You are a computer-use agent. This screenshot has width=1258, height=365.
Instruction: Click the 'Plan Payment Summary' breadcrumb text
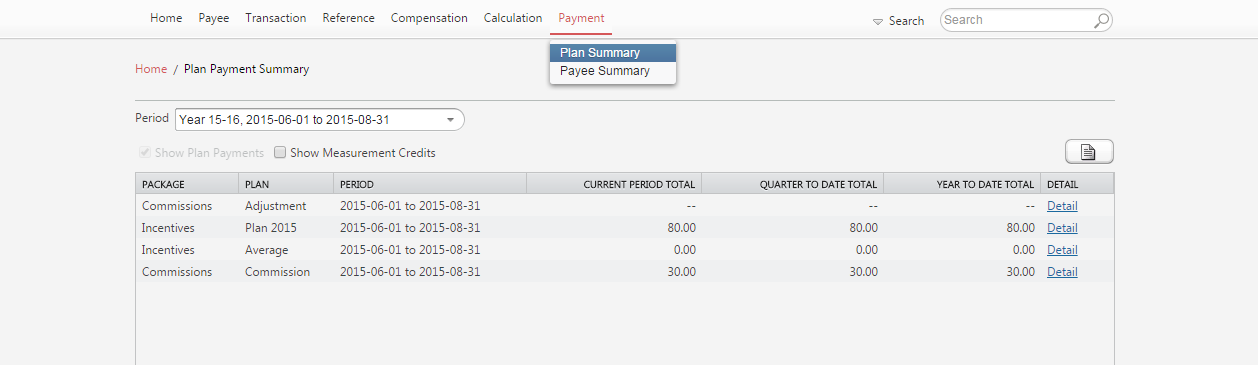(x=247, y=69)
